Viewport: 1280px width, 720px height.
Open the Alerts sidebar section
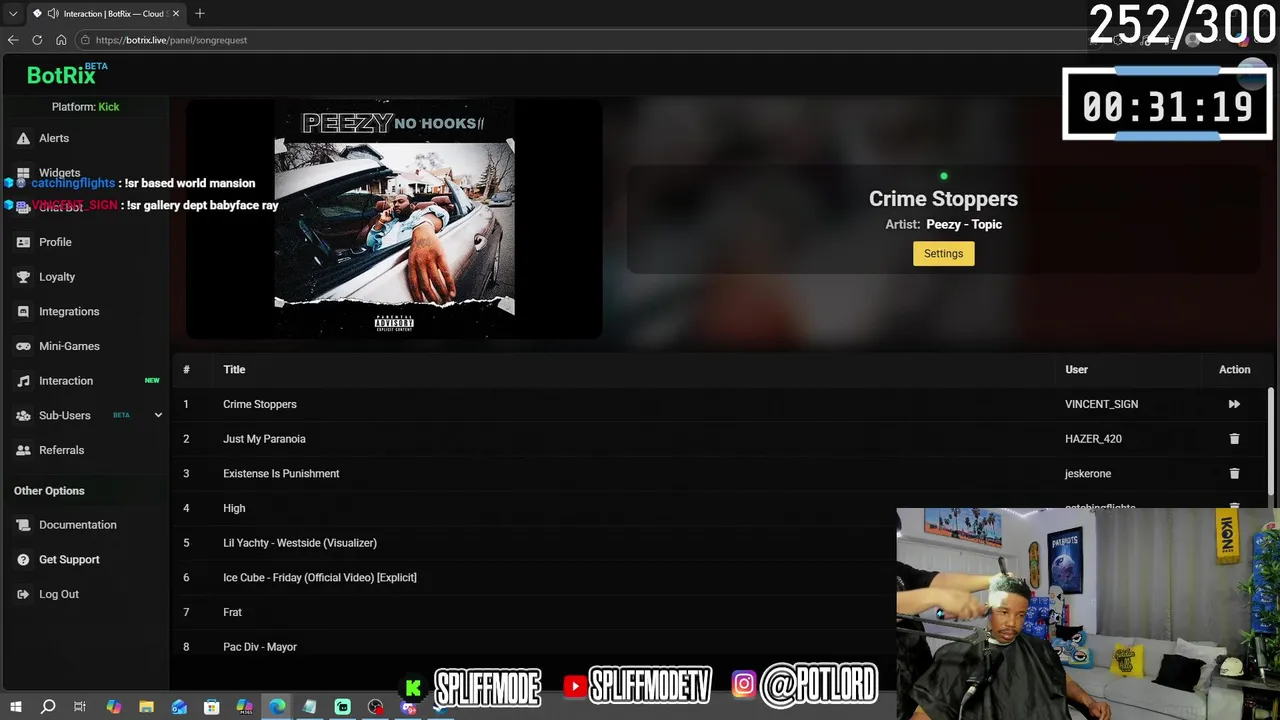(x=54, y=138)
